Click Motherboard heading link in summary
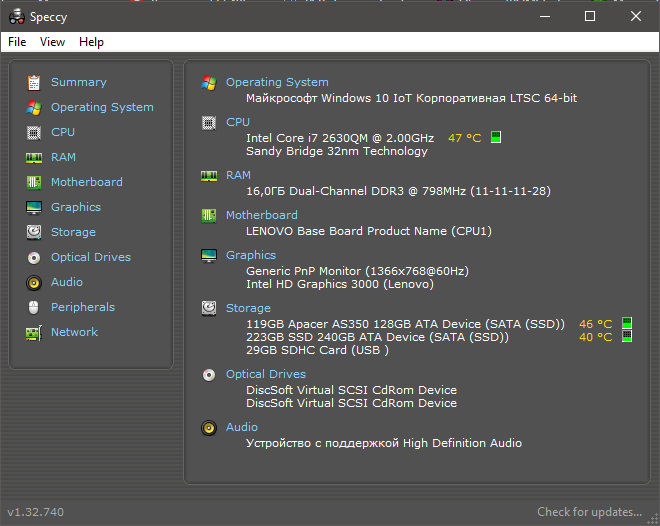Screen dimensions: 660x526 (x=262, y=215)
